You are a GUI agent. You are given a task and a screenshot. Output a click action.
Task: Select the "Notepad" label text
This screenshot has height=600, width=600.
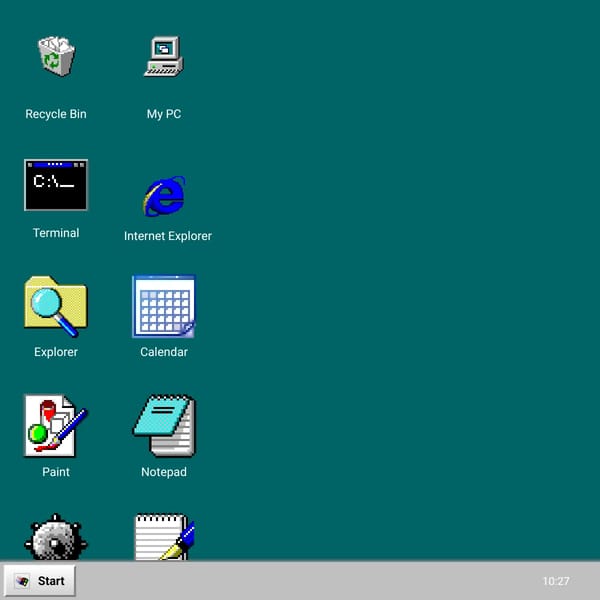[164, 472]
